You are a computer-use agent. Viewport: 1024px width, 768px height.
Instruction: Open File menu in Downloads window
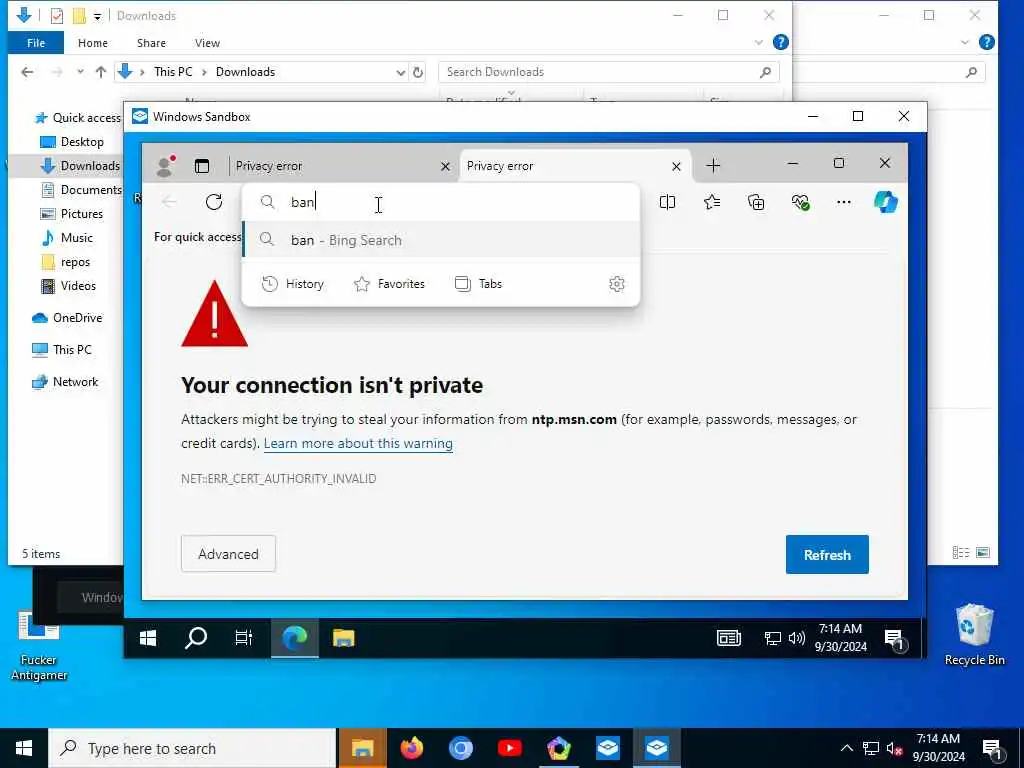click(36, 43)
